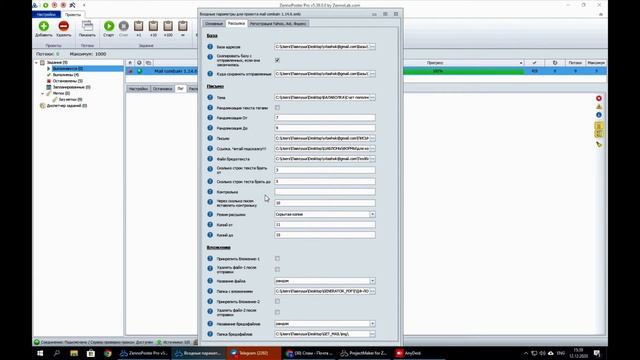Click the grey Стоп icon
This screenshot has width=640, height=360.
(x=123, y=26)
